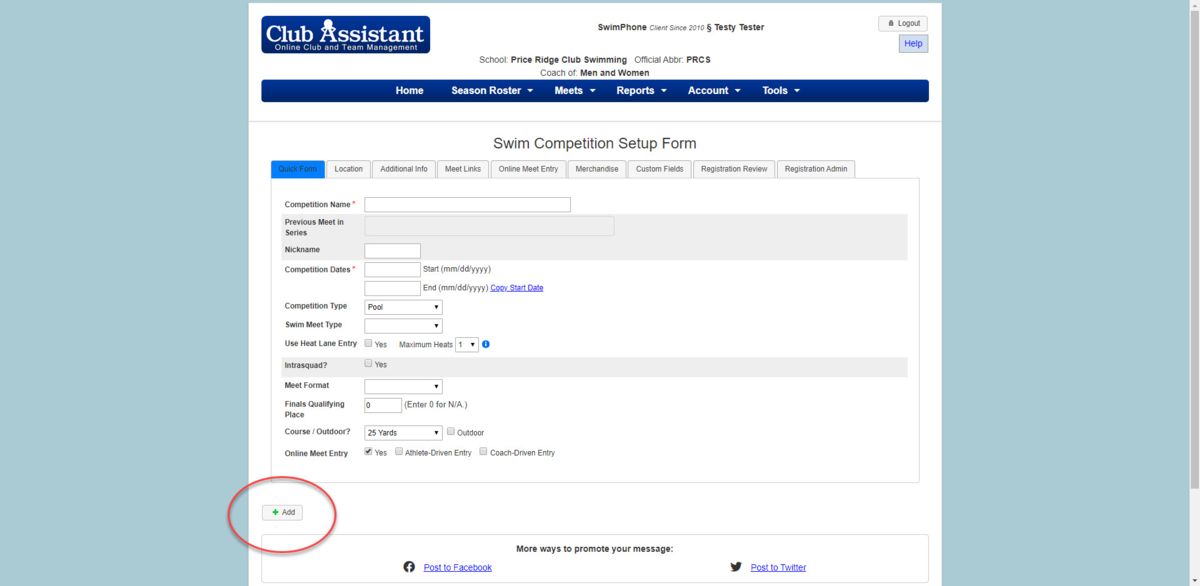1200x586 pixels.
Task: Click the Copy Start Date link
Action: tap(517, 288)
